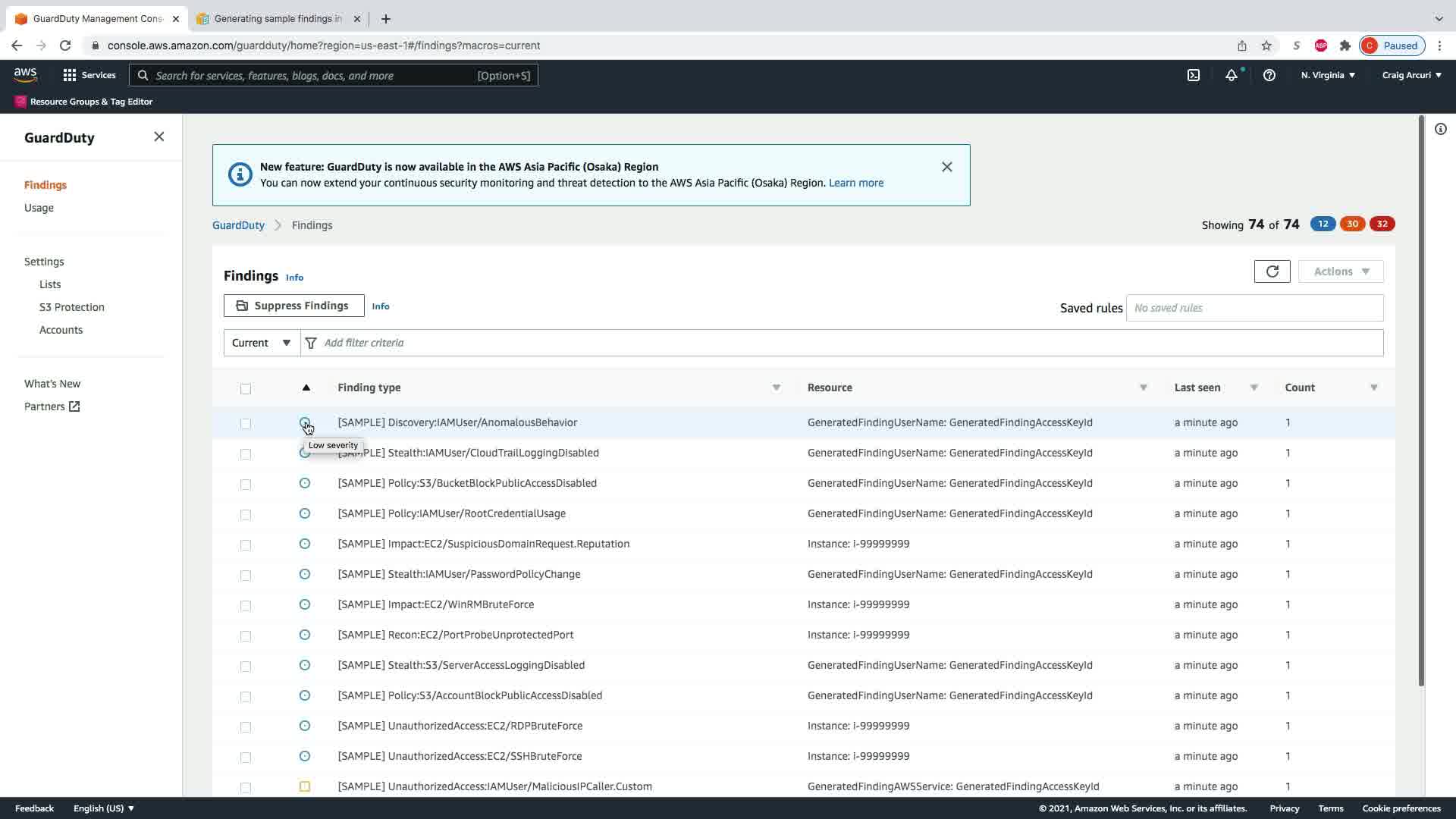The height and width of the screenshot is (819, 1456).
Task: Click the medium severity square icon for MaliciousIPCaller.Custom
Action: 305,786
